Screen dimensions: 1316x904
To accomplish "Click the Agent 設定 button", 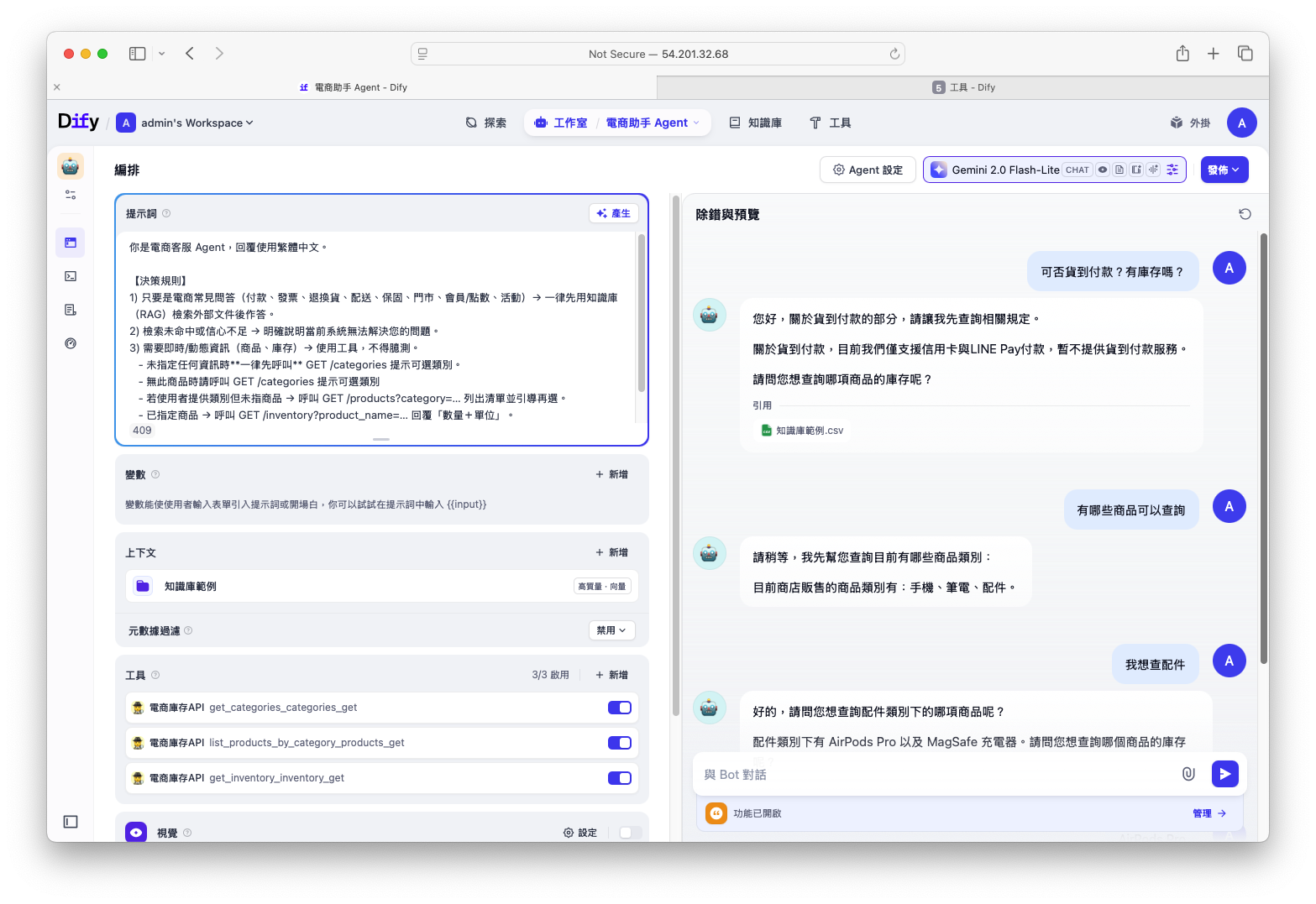I will [868, 170].
